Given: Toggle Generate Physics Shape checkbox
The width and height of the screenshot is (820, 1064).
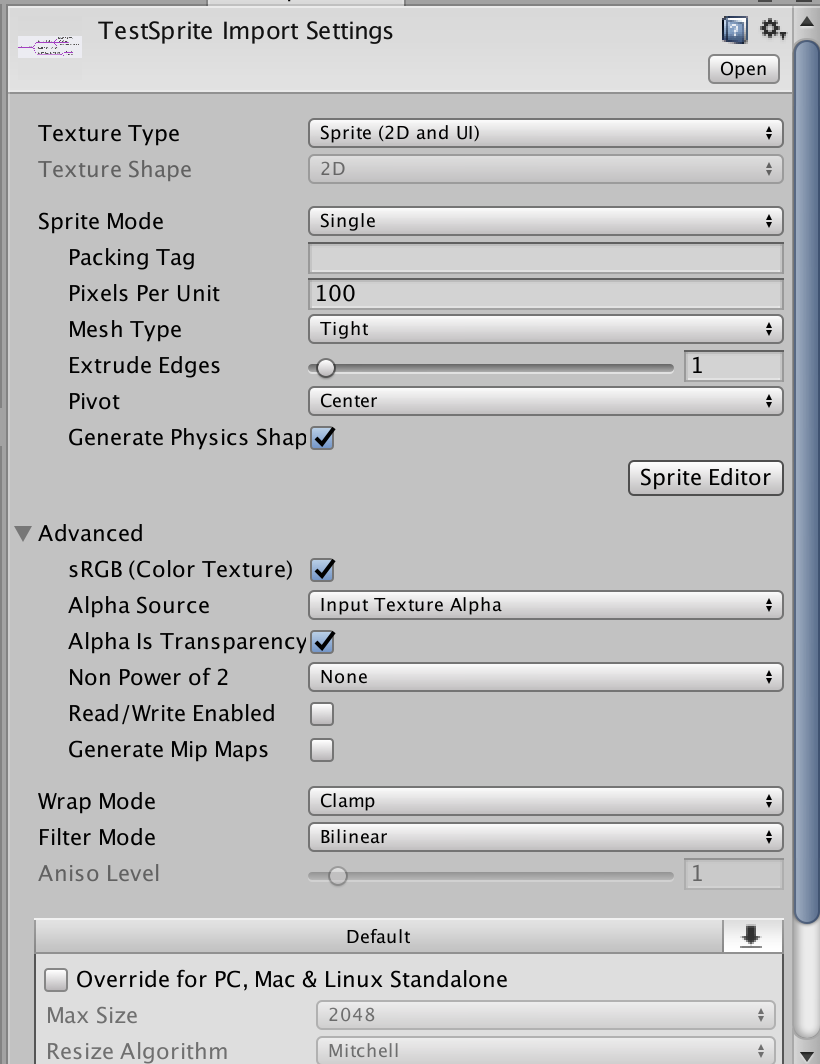Looking at the screenshot, I should click(322, 438).
